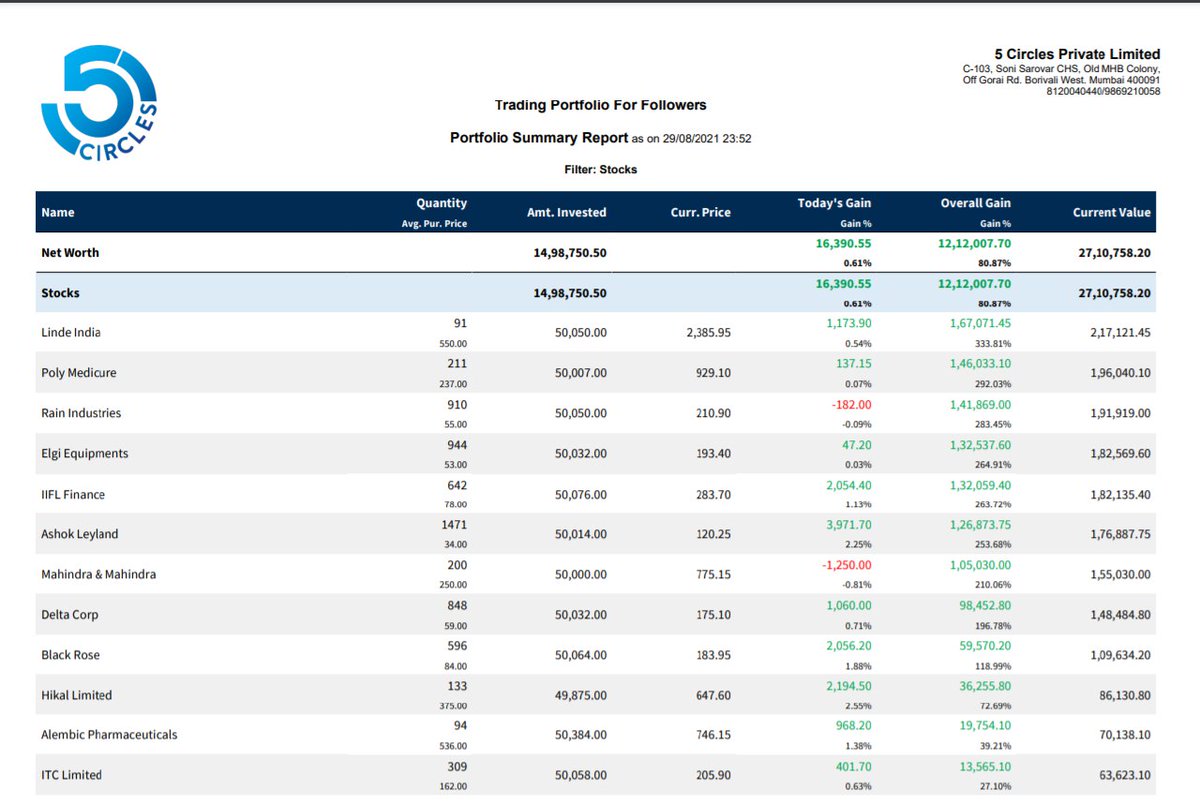
Task: Select the "5 Circles Private Limited" company heading
Action: click(x=1077, y=54)
